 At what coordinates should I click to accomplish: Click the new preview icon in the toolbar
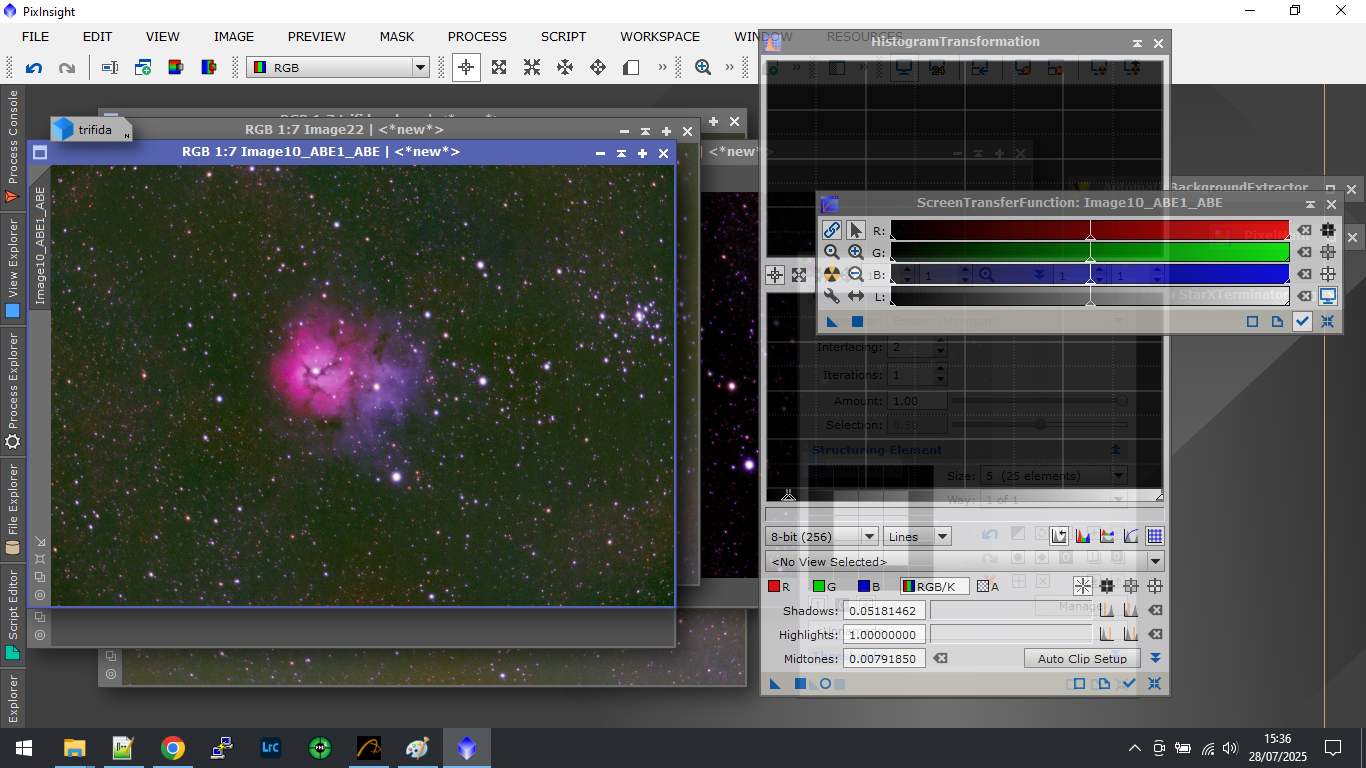[143, 68]
